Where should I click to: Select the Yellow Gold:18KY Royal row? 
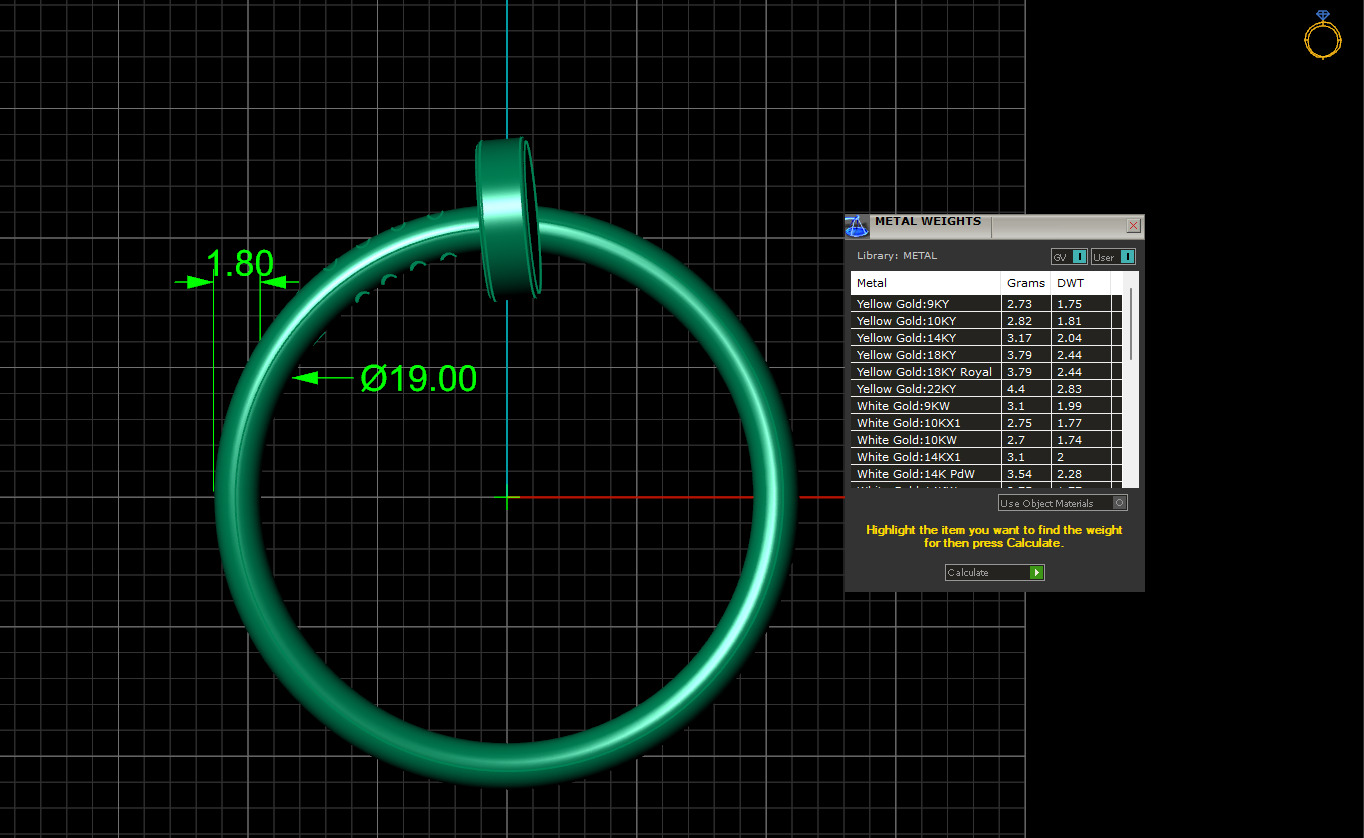(987, 372)
